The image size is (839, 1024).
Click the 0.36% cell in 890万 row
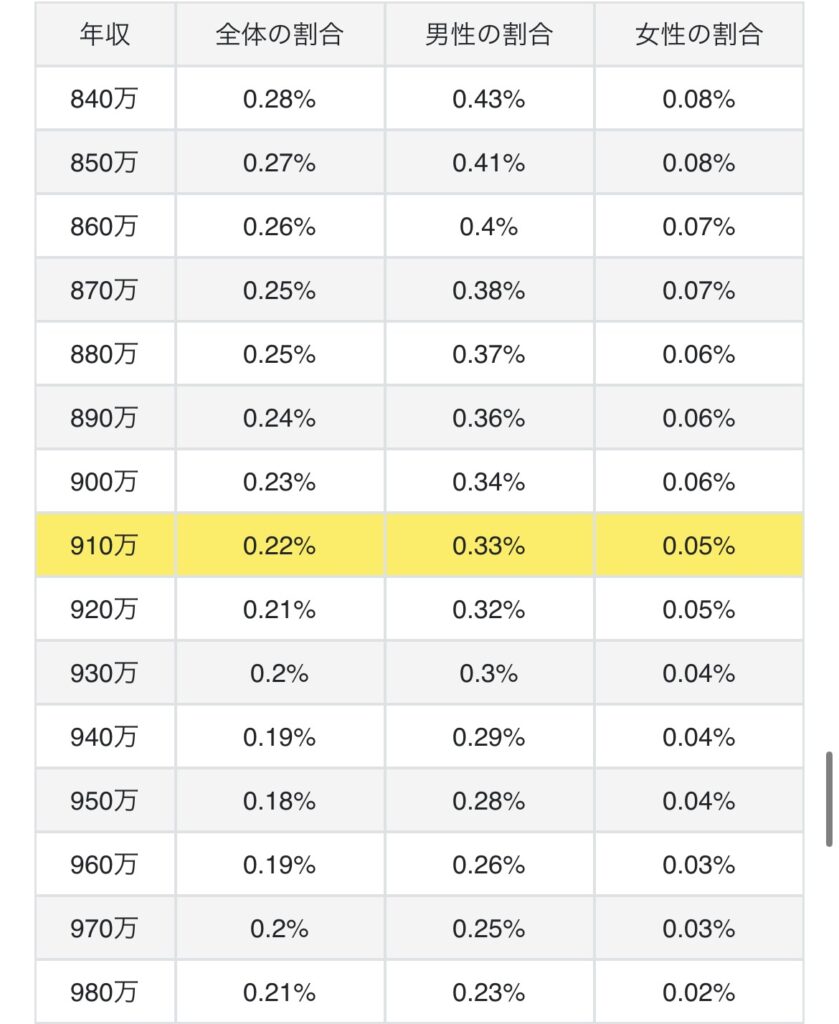489,417
